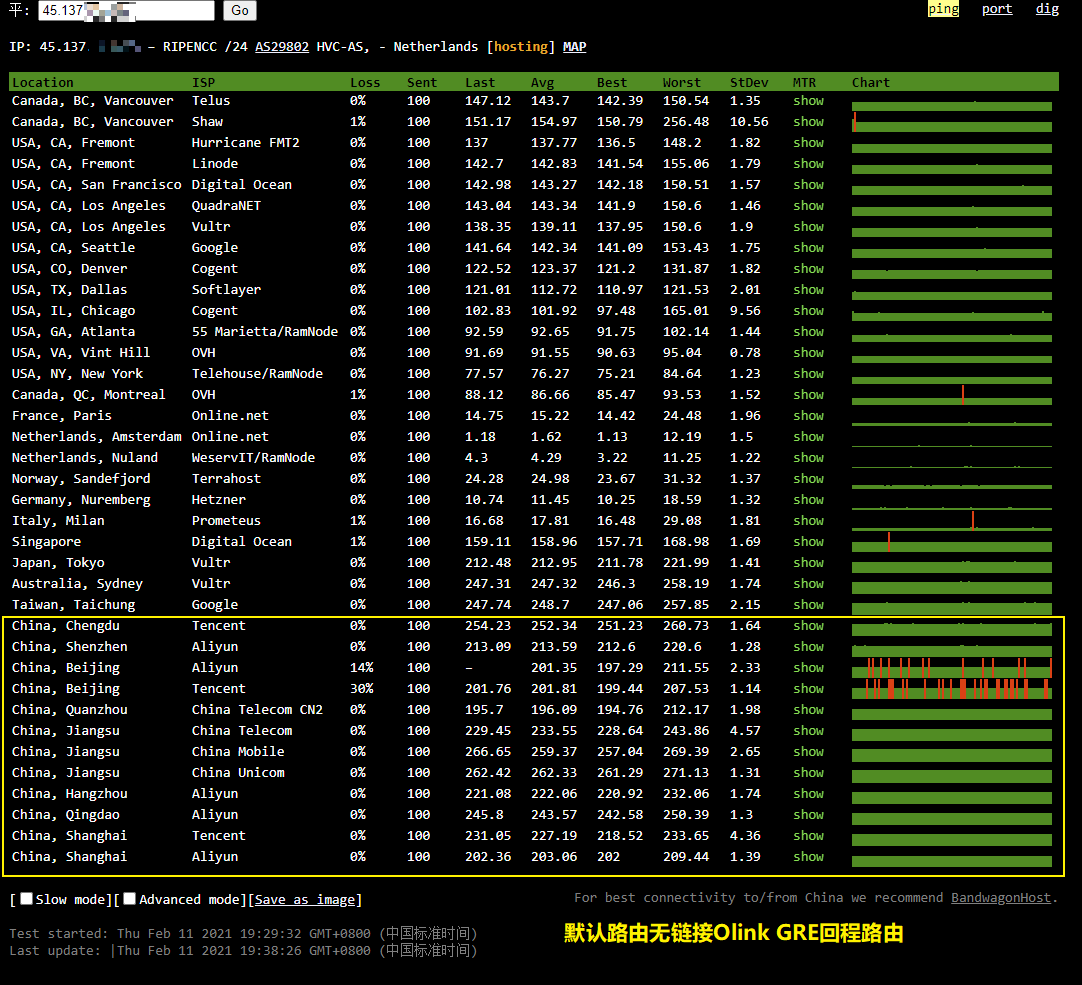Show MTR for Quanzhou China Telecom CN2
The height and width of the screenshot is (985, 1082).
click(x=808, y=710)
